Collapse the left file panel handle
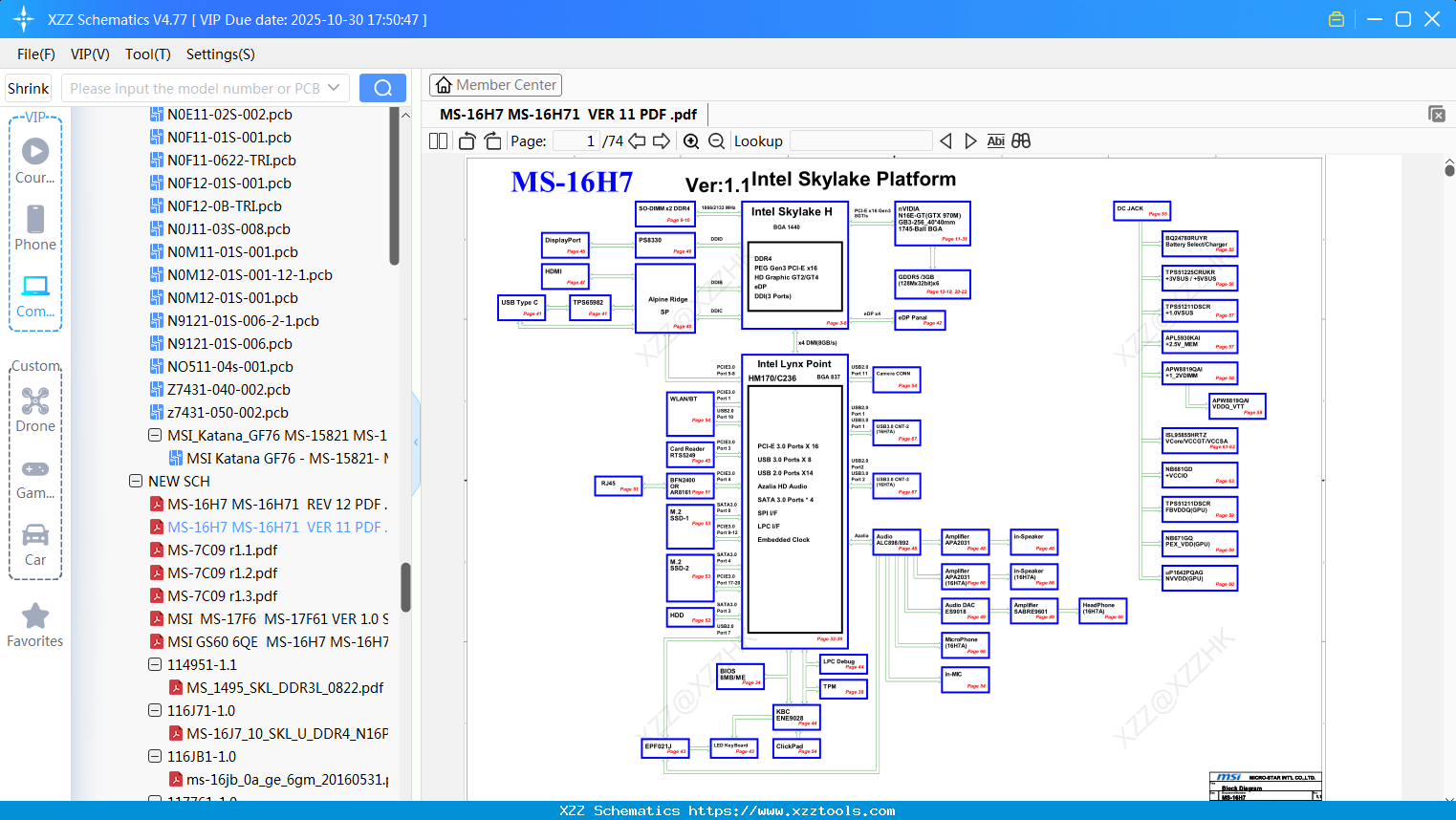Viewport: 1456px width, 820px height. tap(416, 442)
